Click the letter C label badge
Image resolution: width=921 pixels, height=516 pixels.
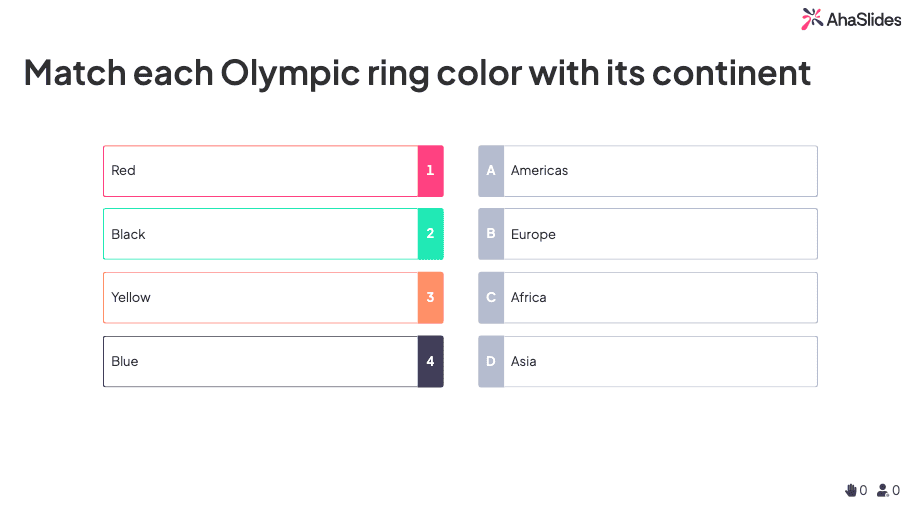(x=491, y=298)
